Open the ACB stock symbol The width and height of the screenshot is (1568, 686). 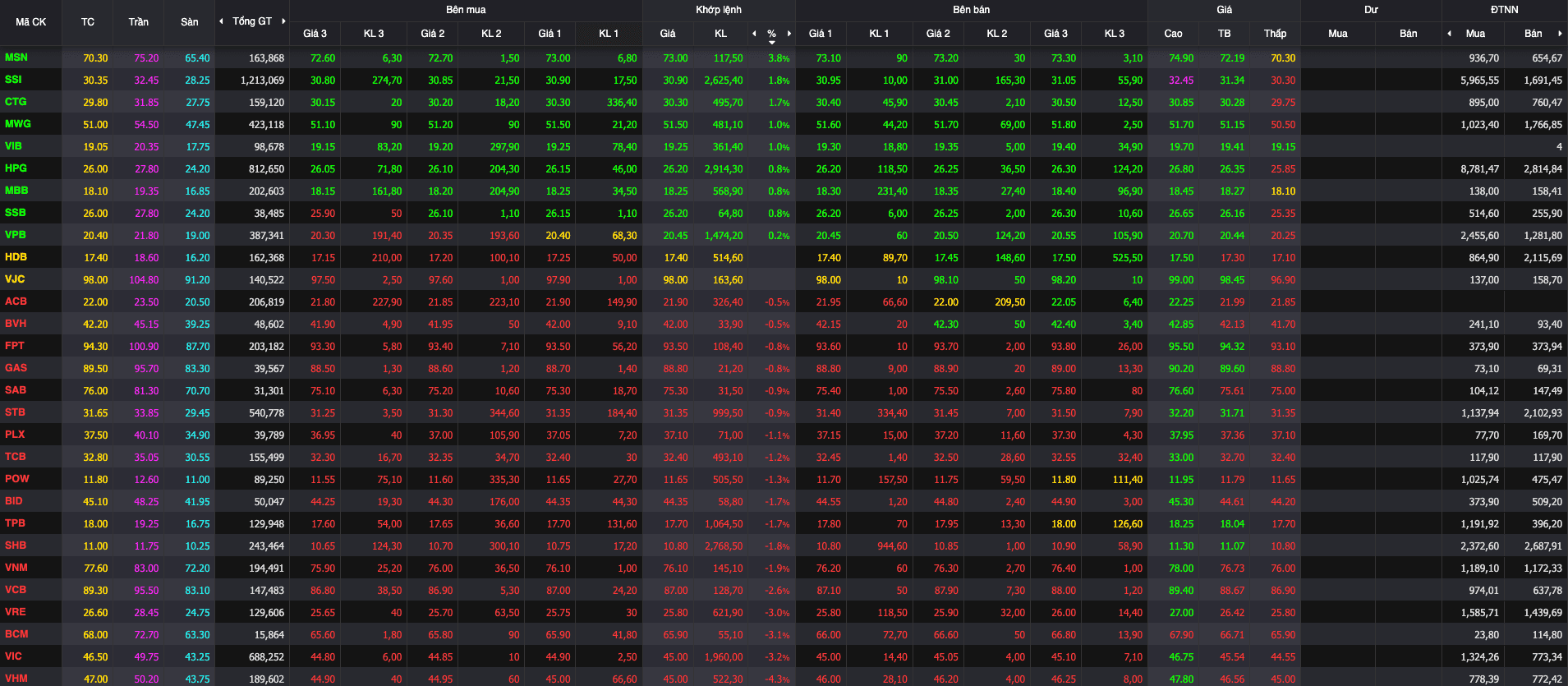(16, 302)
